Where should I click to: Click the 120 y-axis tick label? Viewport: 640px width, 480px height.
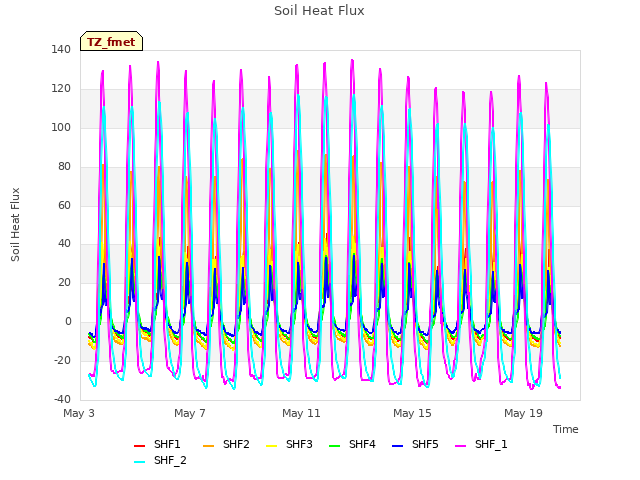coord(61,89)
